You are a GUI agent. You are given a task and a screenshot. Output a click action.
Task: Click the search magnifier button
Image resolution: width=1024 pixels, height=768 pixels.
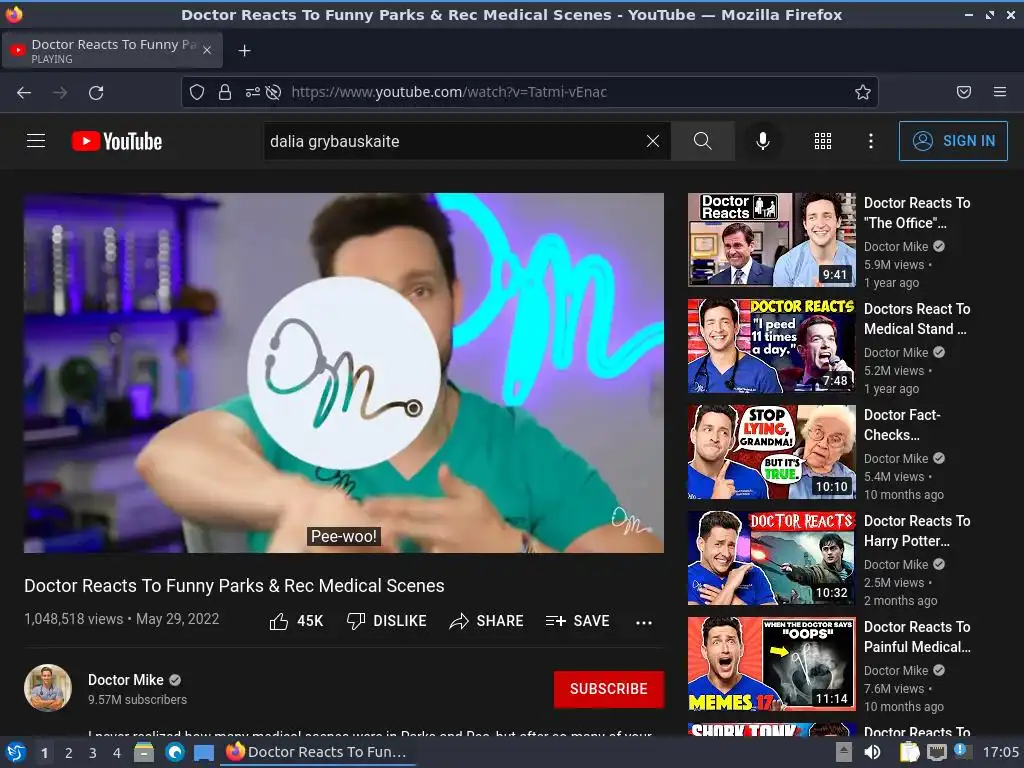point(703,141)
